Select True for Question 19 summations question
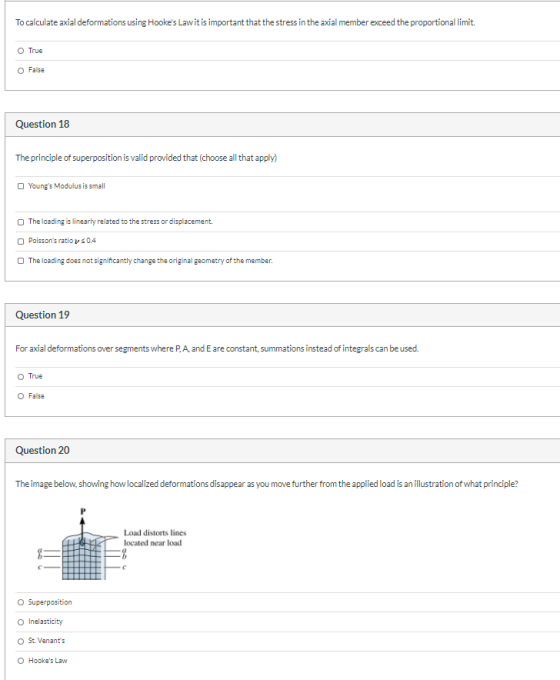This screenshot has width=560, height=680. point(20,377)
